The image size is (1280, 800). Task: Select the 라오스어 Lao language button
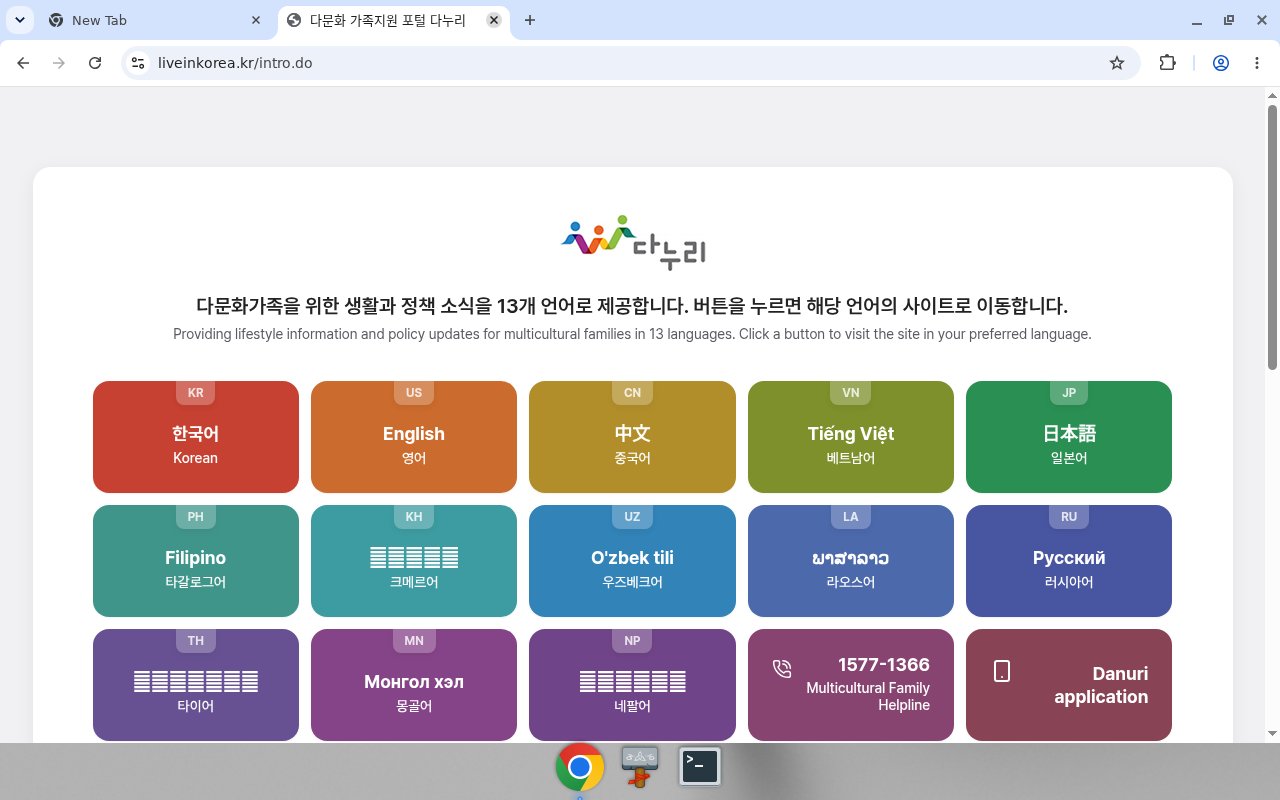(851, 561)
